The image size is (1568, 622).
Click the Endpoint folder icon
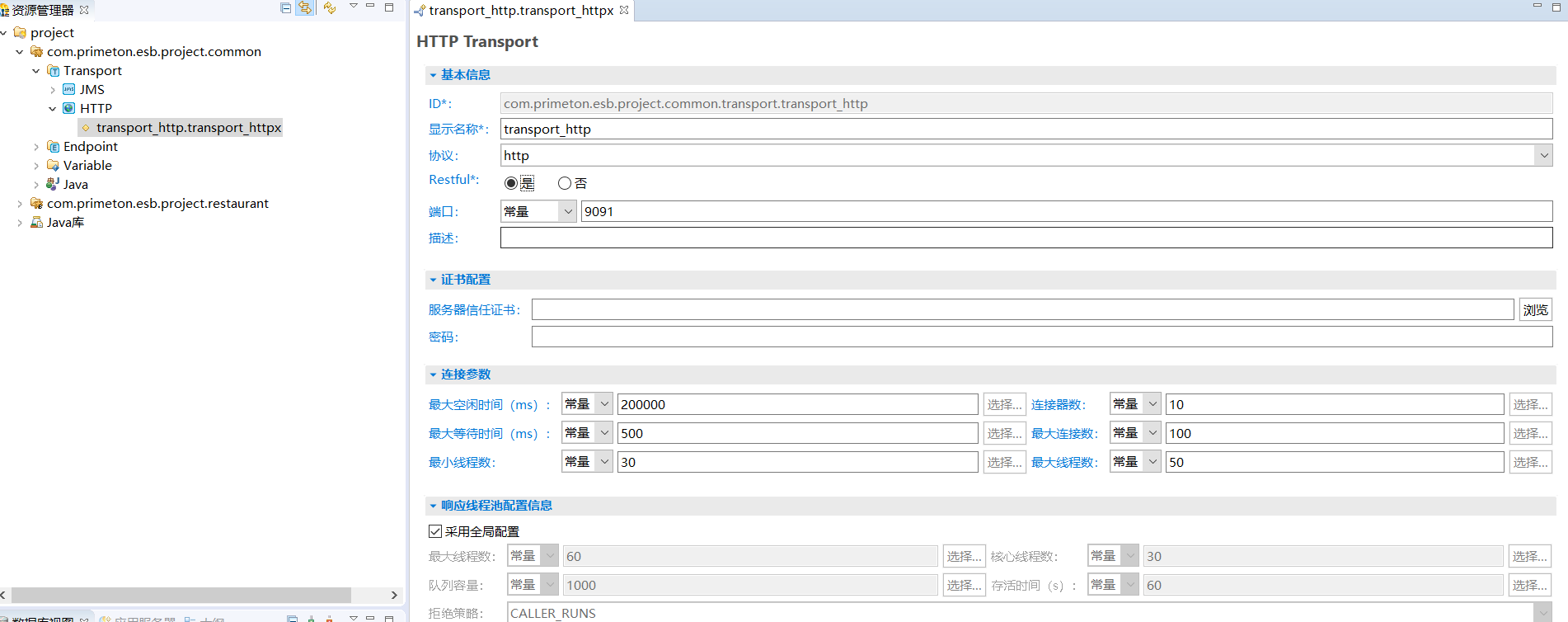point(53,147)
